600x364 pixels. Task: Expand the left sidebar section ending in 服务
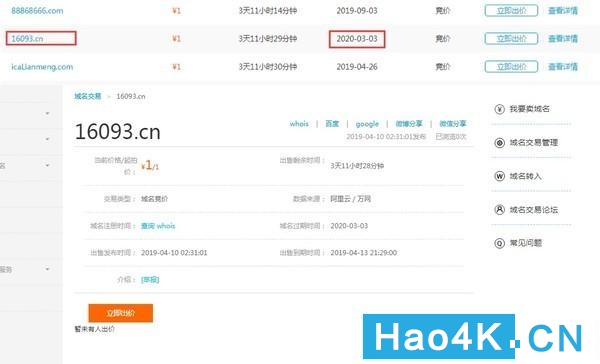pos(47,269)
